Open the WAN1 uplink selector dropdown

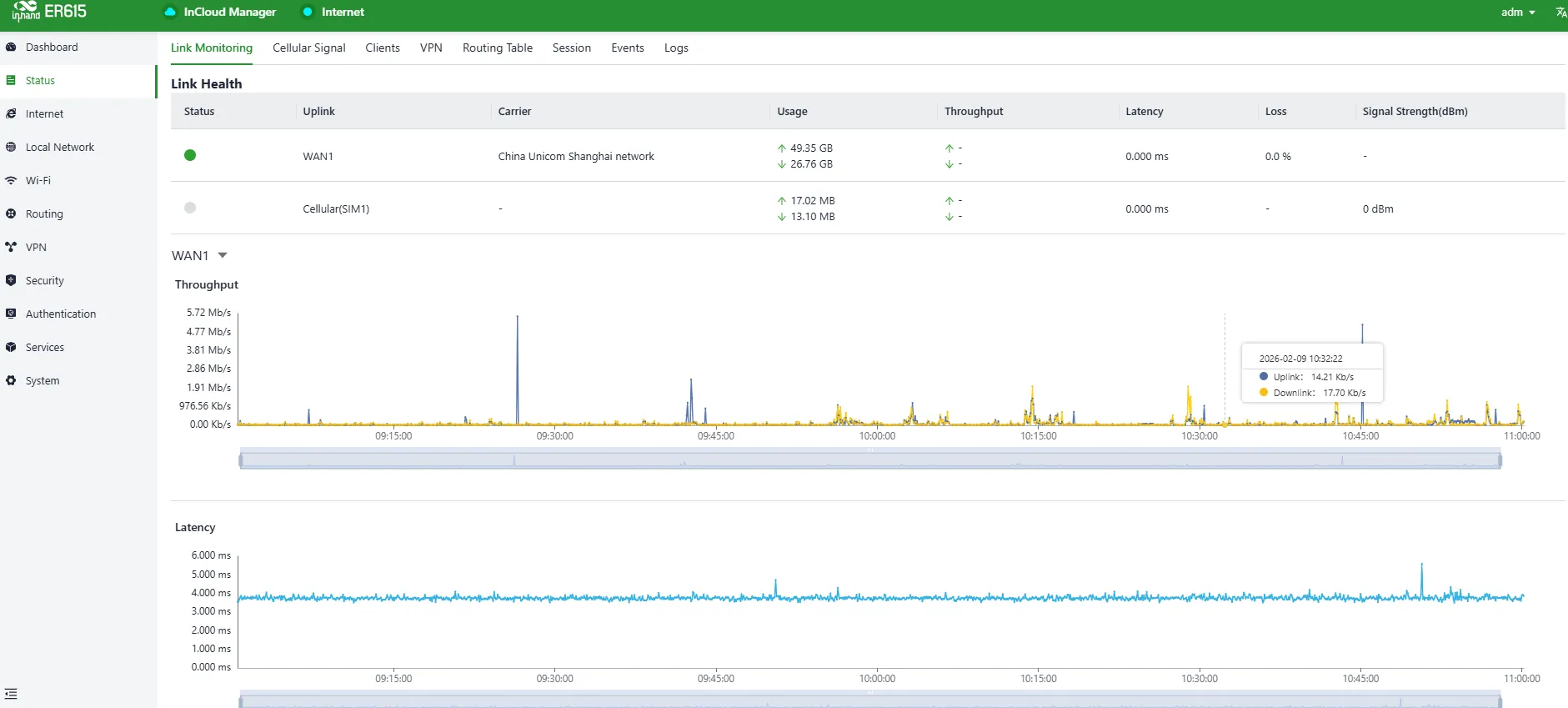pyautogui.click(x=200, y=256)
